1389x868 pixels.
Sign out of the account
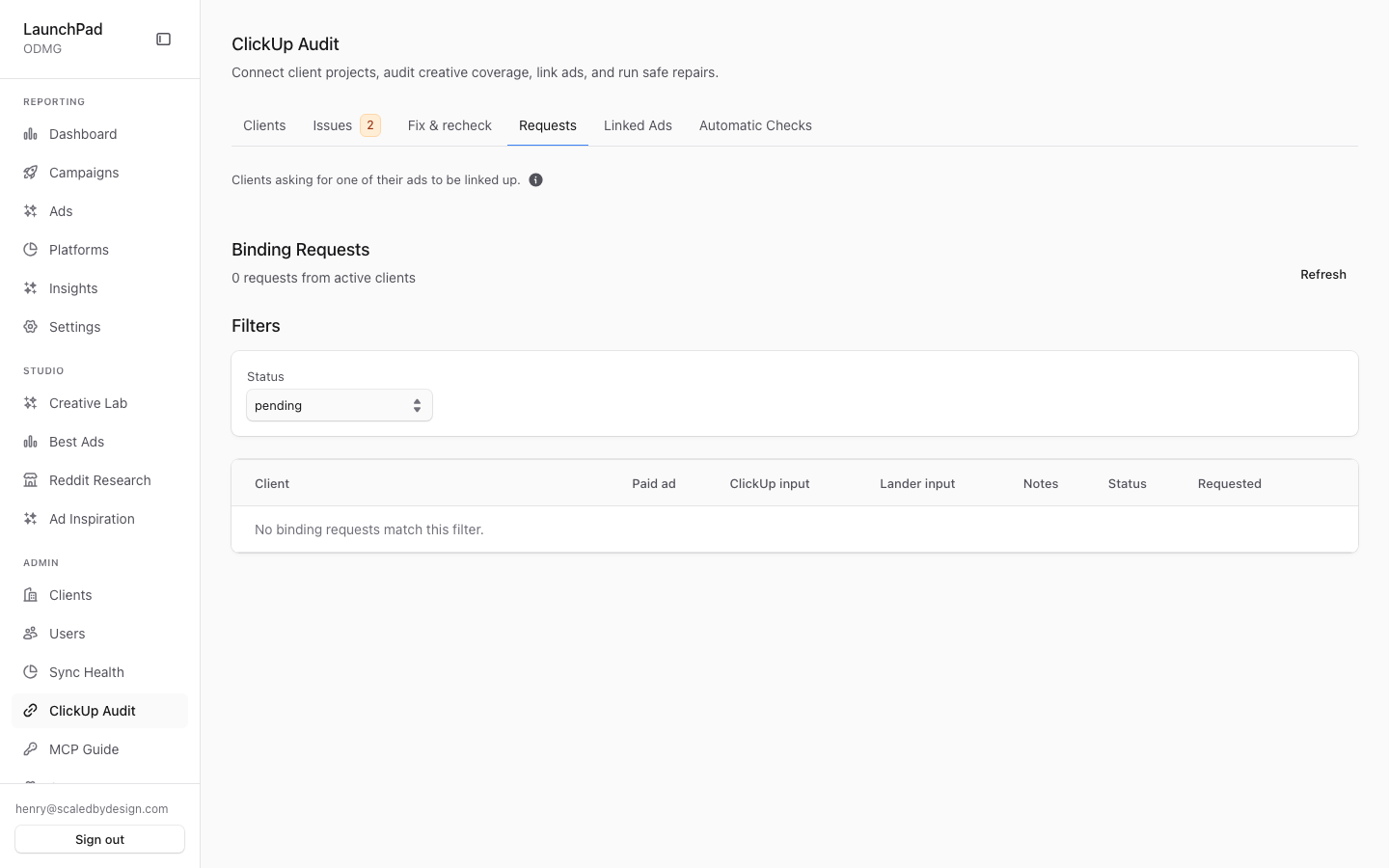tap(100, 839)
